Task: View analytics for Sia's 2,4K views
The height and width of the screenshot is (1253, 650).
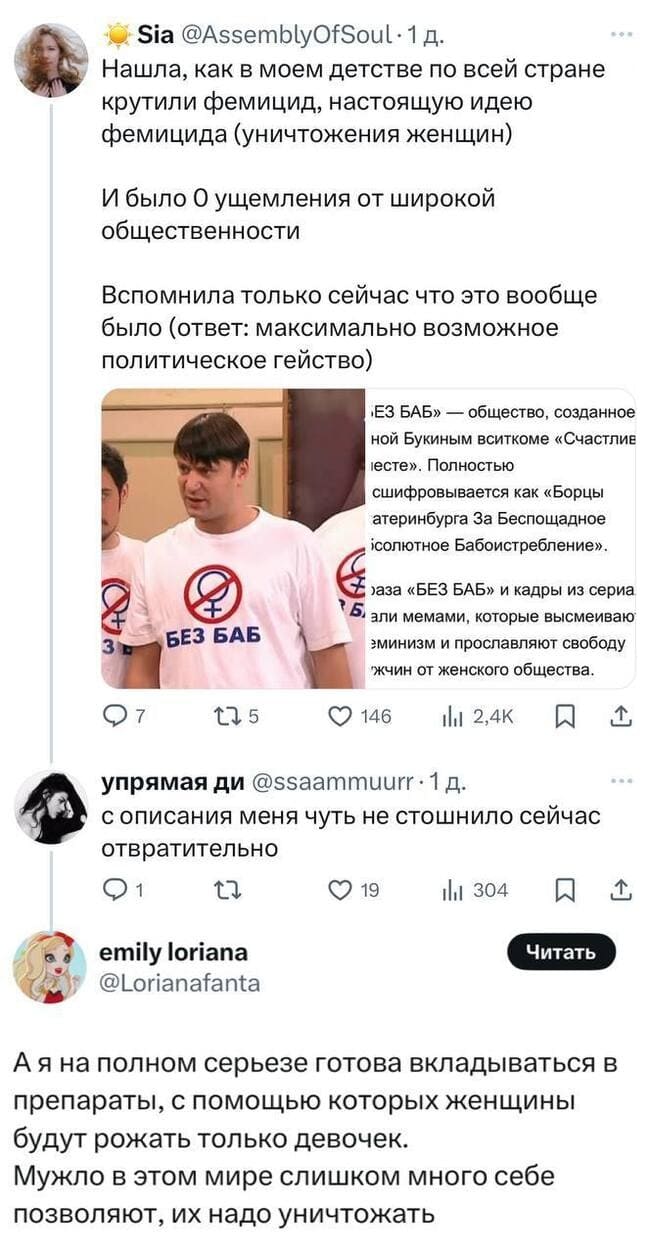Action: click(452, 716)
